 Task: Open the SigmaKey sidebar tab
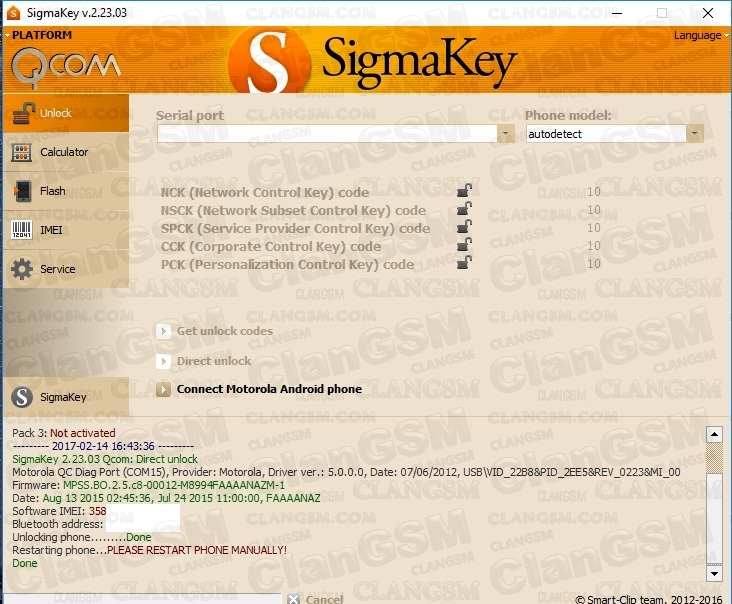click(x=66, y=397)
